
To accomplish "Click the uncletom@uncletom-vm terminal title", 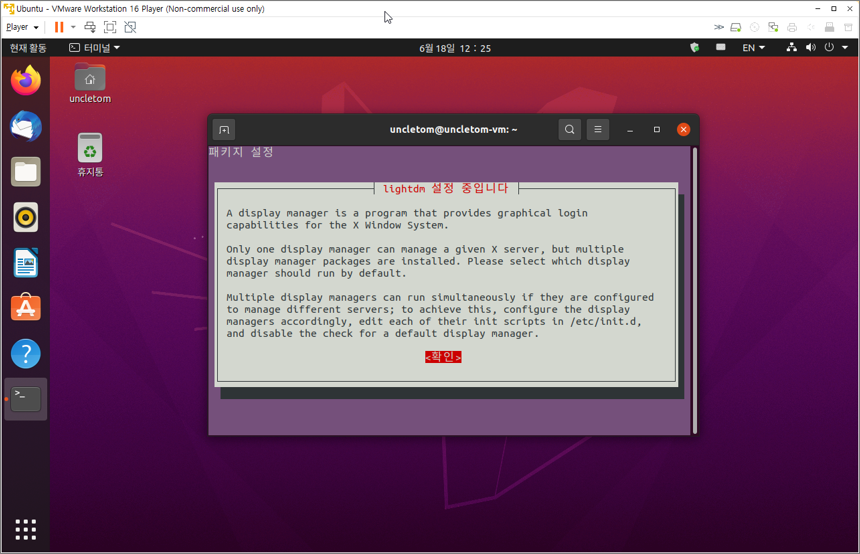I will coord(454,129).
